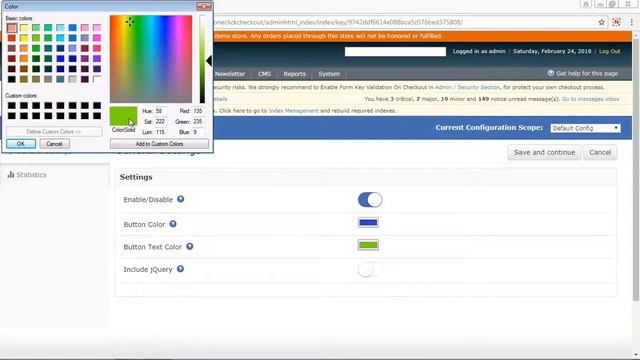Click the Log Out link
Screen dimensions: 640x360
click(609, 51)
